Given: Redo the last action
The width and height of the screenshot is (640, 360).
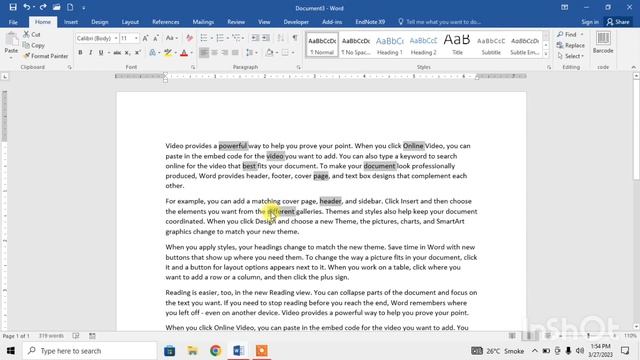Looking at the screenshot, I should pos(42,7).
